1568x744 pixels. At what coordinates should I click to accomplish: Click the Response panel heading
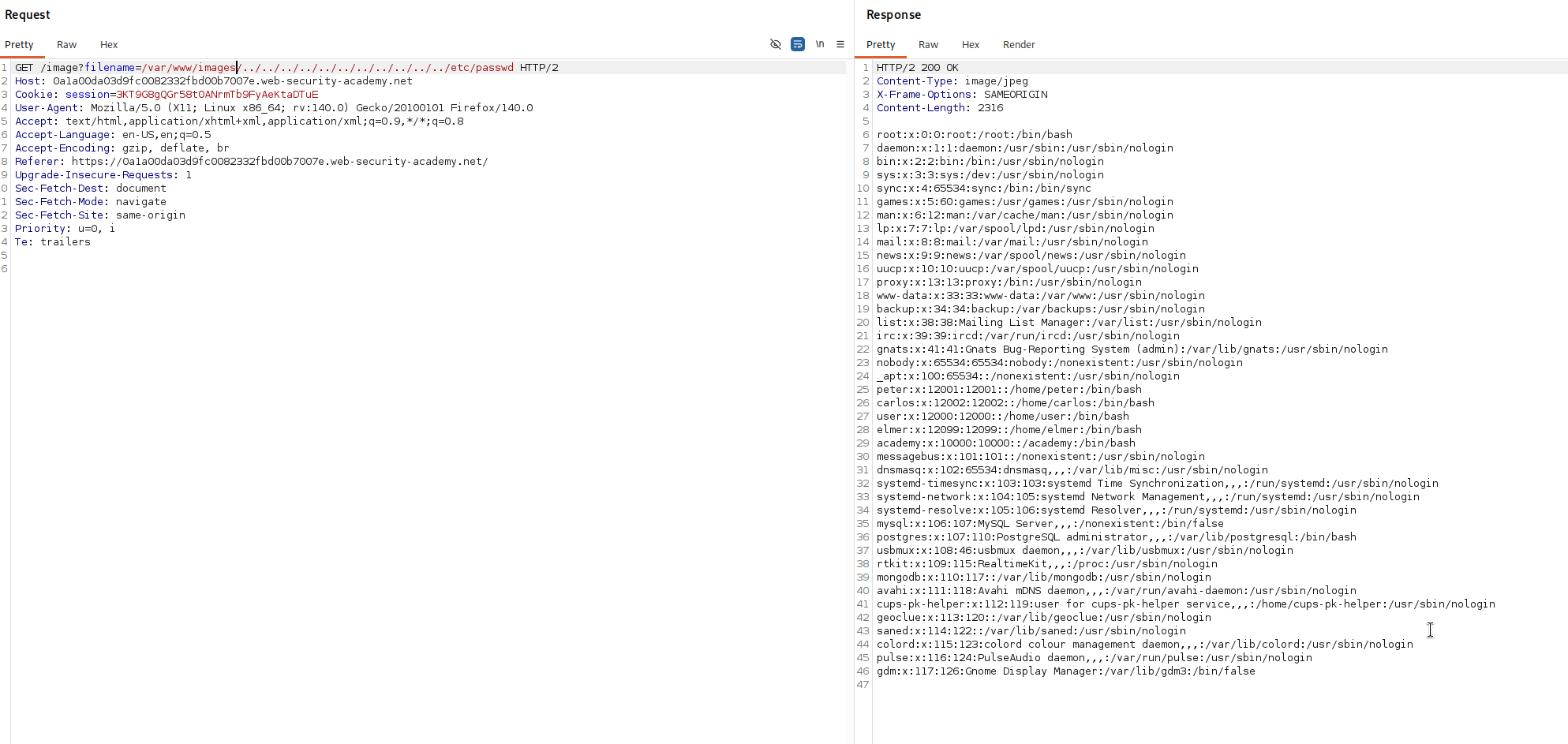tap(893, 15)
